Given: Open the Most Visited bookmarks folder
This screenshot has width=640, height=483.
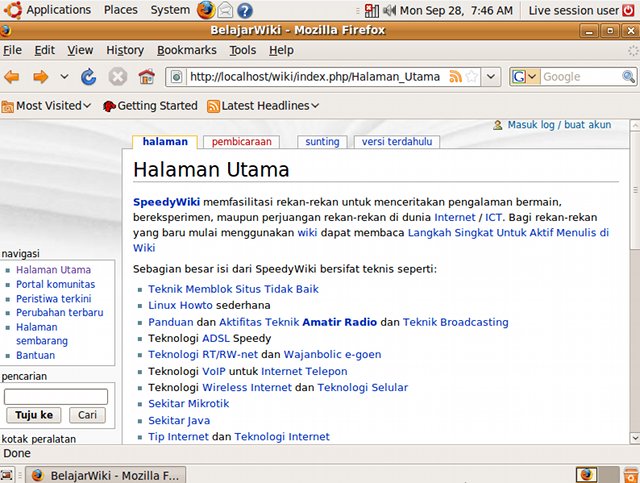Looking at the screenshot, I should 46,106.
